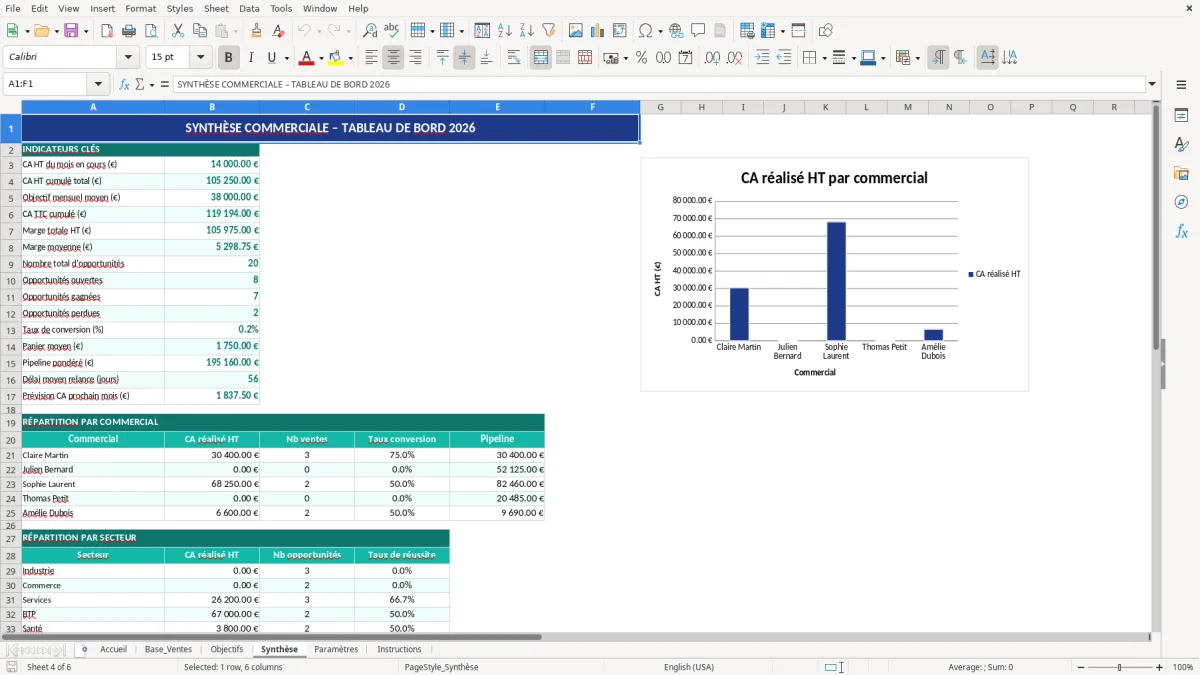This screenshot has width=1200, height=675.
Task: Open the Data menu
Action: click(249, 8)
